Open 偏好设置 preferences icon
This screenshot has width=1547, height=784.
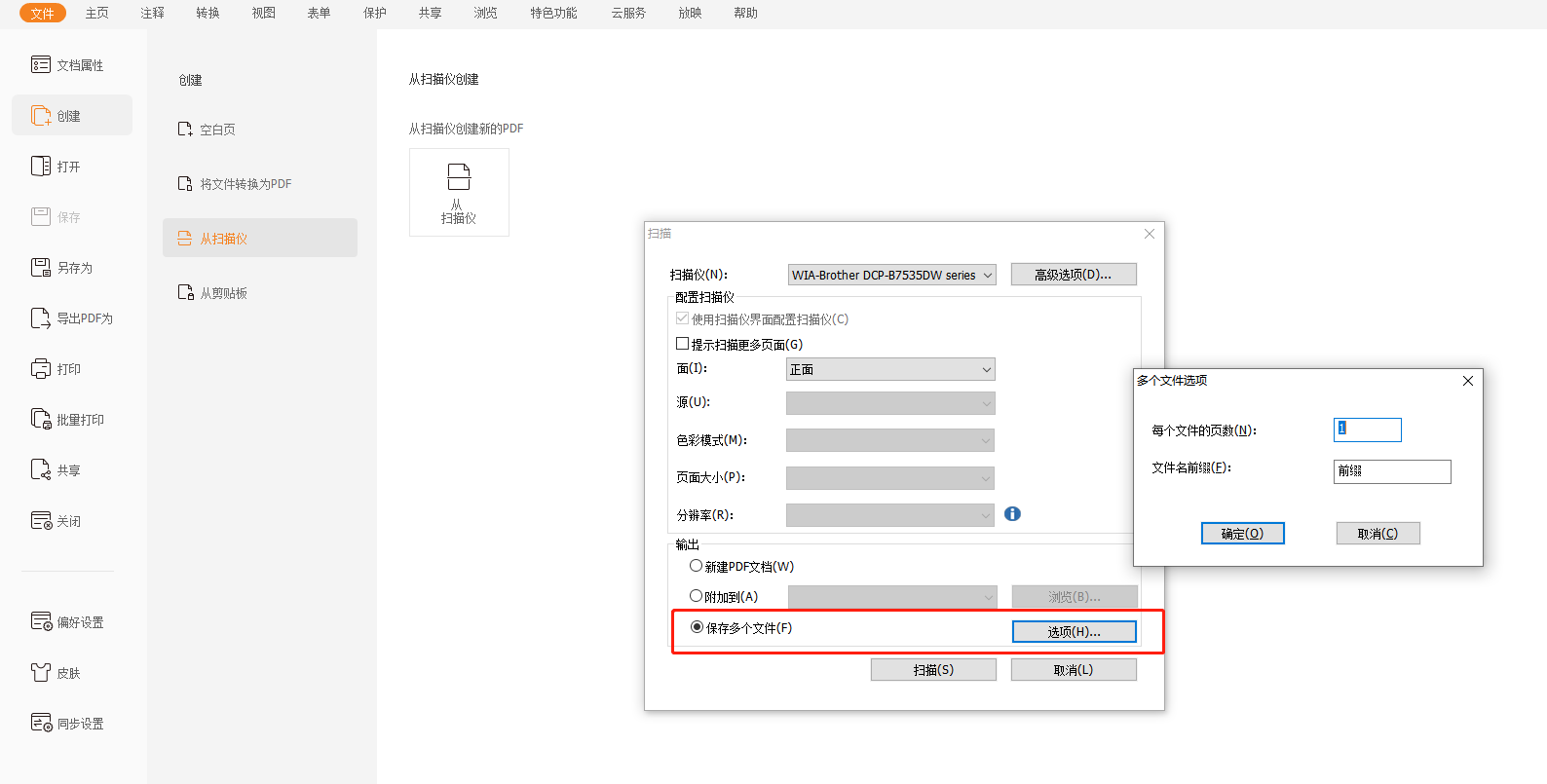coord(41,622)
